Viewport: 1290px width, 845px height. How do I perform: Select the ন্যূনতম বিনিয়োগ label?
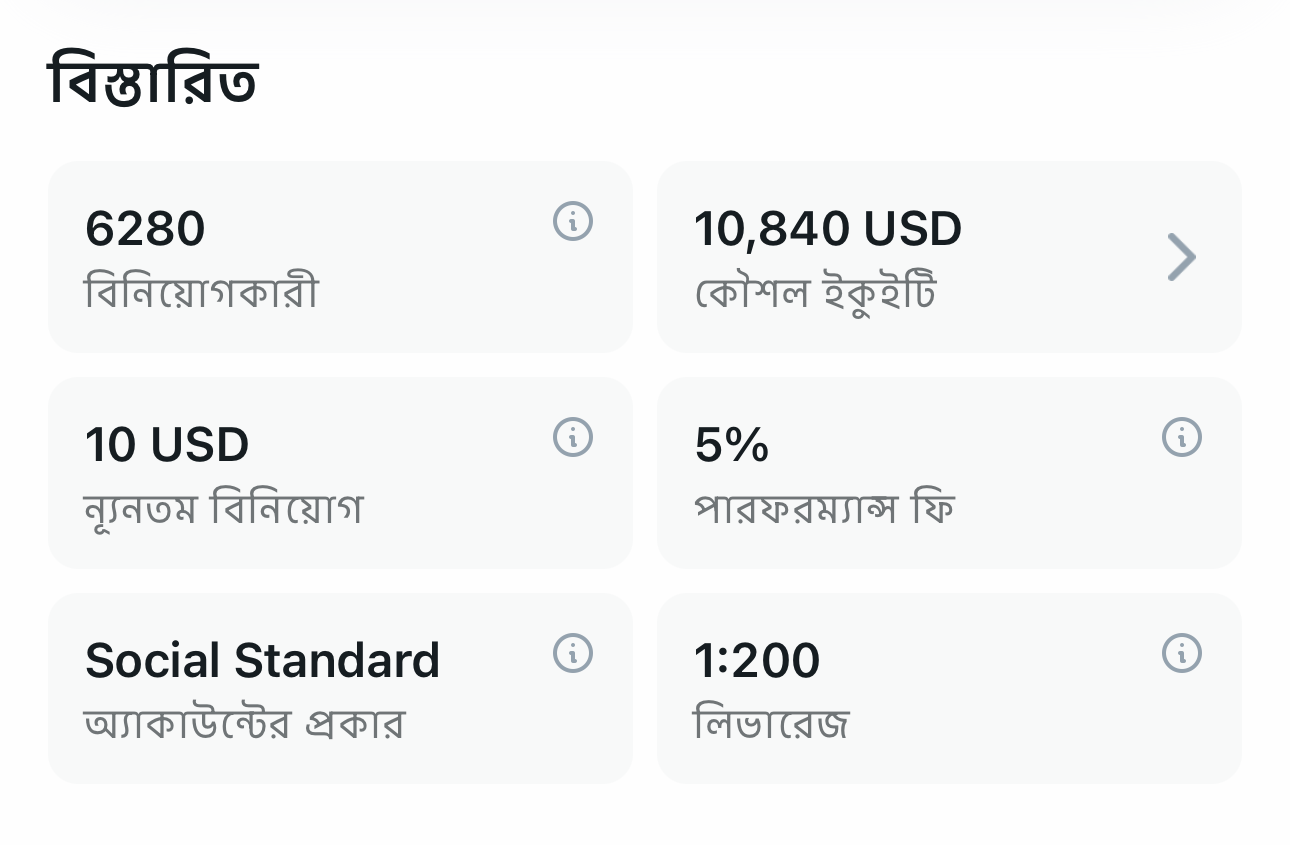coord(223,510)
